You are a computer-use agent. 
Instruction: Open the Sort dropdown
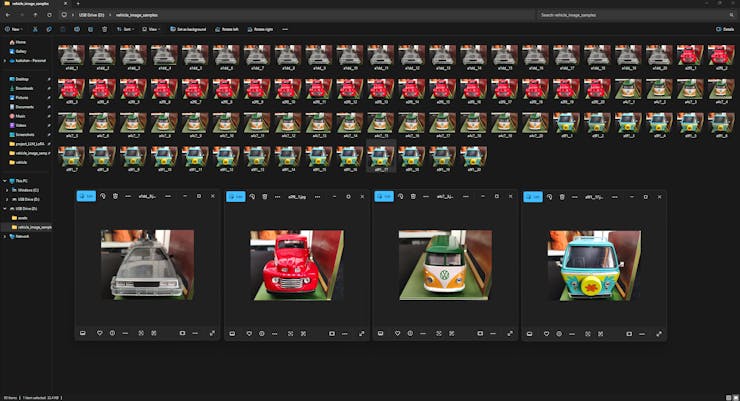(125, 29)
